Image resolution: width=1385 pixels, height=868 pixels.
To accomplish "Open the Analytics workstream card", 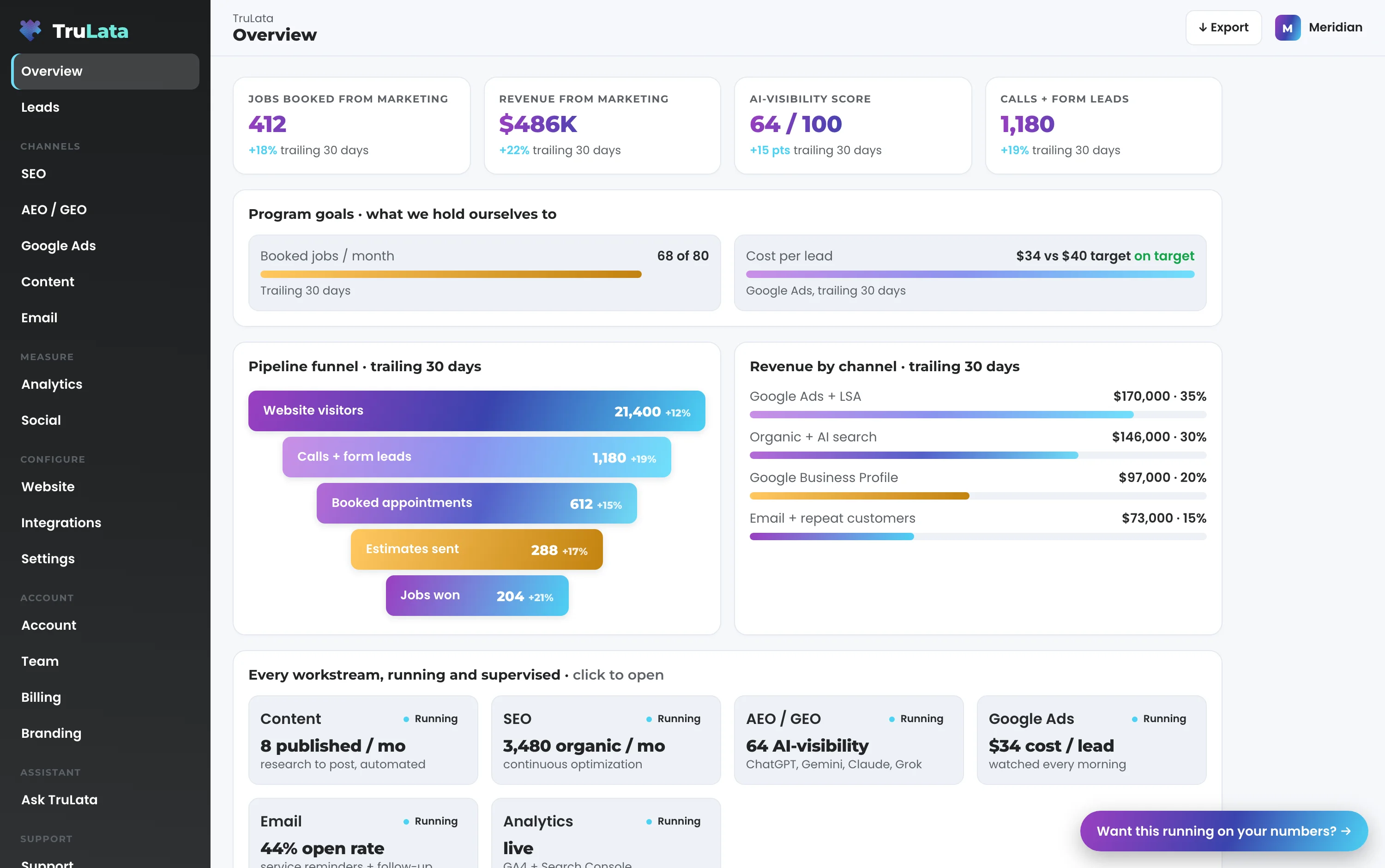I will pos(606,833).
